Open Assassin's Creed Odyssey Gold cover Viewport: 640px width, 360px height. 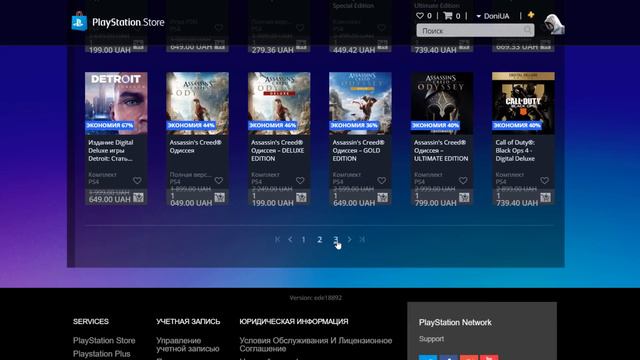[x=360, y=103]
